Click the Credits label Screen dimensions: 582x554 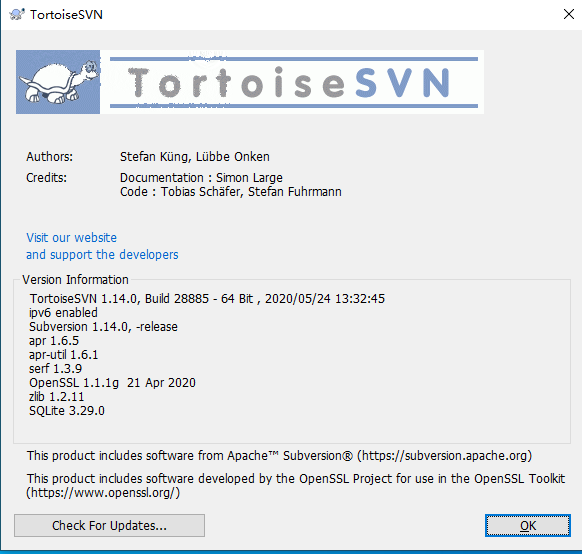pos(46,178)
